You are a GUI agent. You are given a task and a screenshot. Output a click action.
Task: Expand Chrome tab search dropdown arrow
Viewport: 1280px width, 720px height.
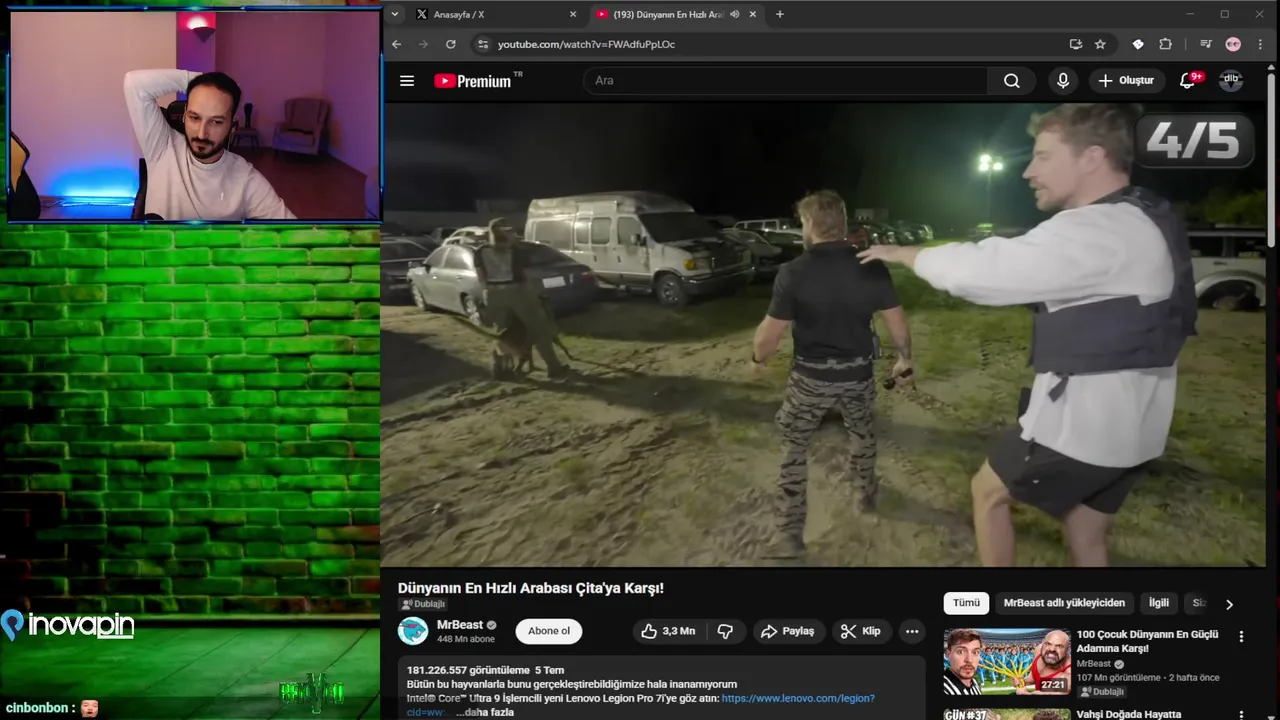(x=395, y=14)
